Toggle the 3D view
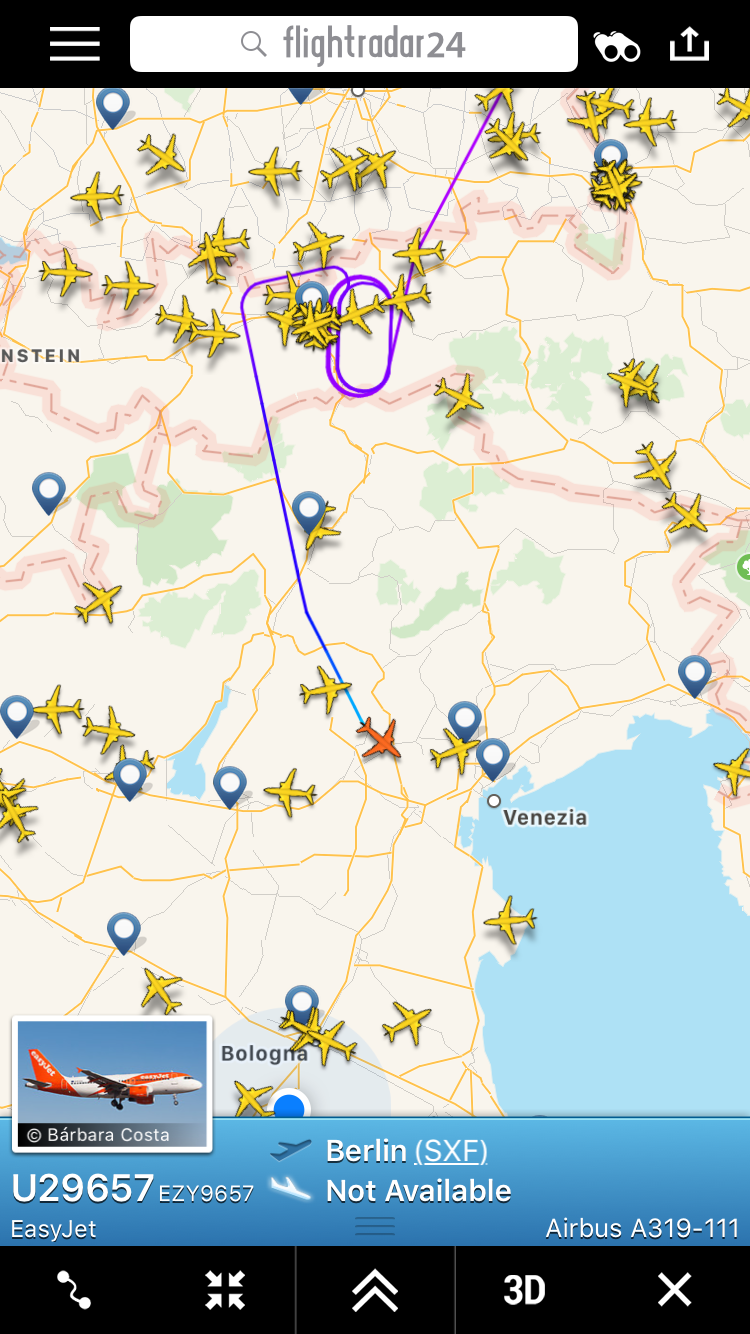The width and height of the screenshot is (750, 1334). [524, 1290]
